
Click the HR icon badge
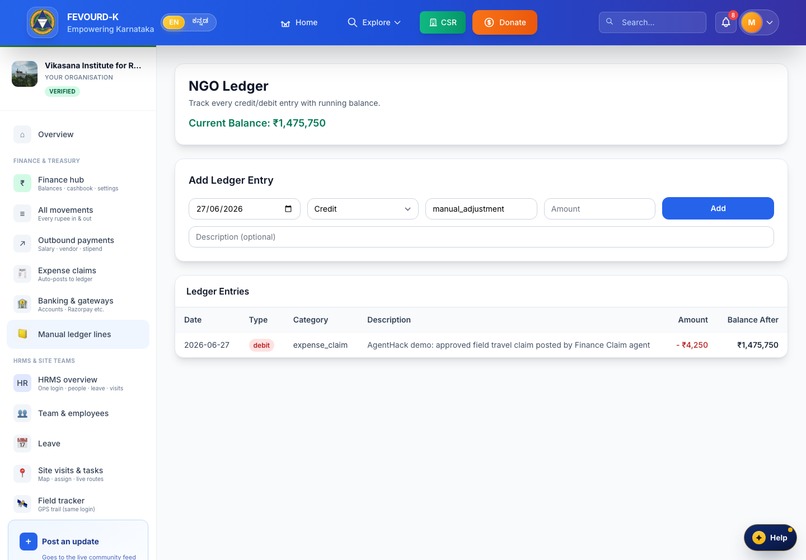(x=22, y=383)
